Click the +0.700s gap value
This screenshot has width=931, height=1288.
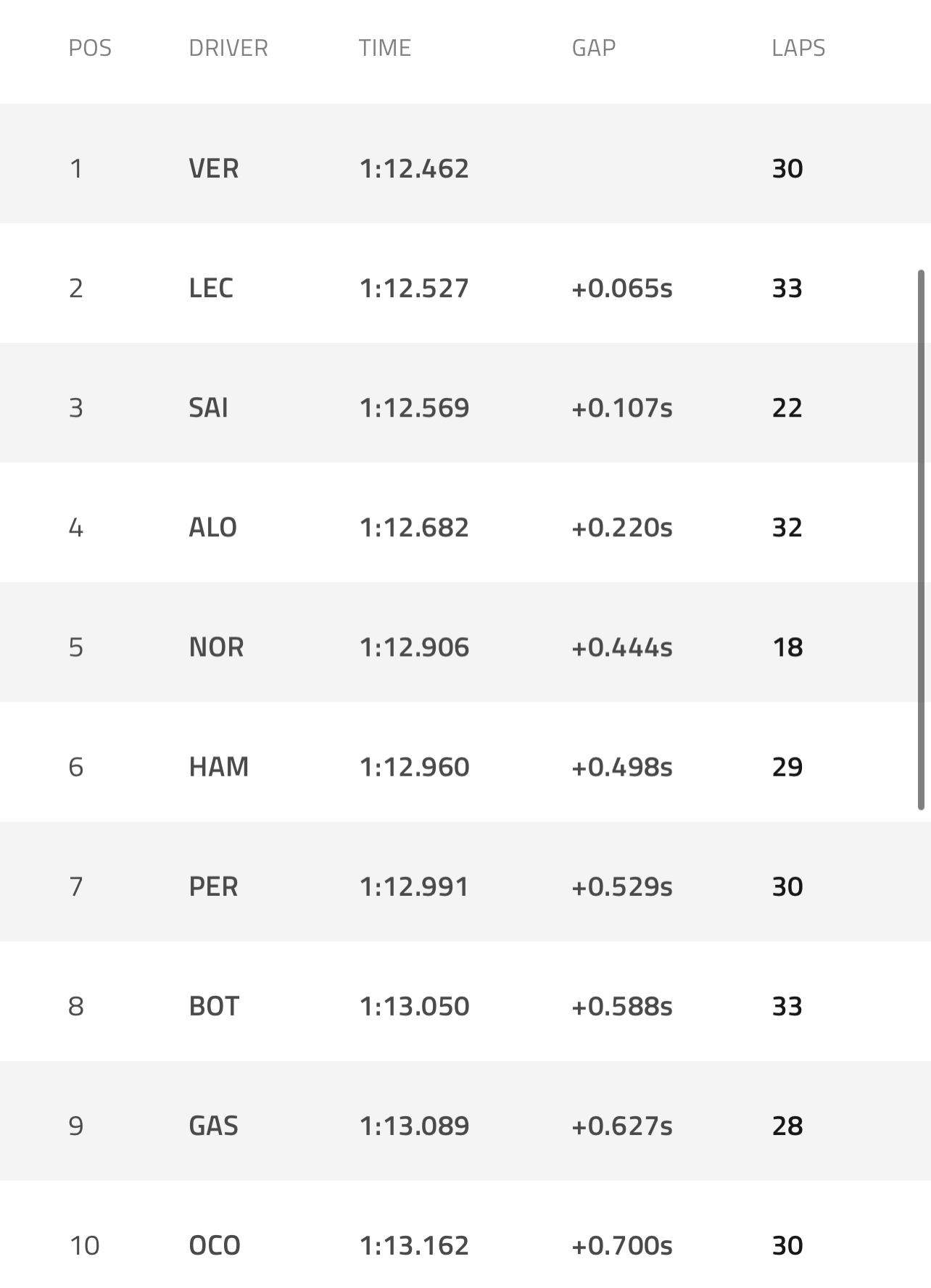[621, 1245]
